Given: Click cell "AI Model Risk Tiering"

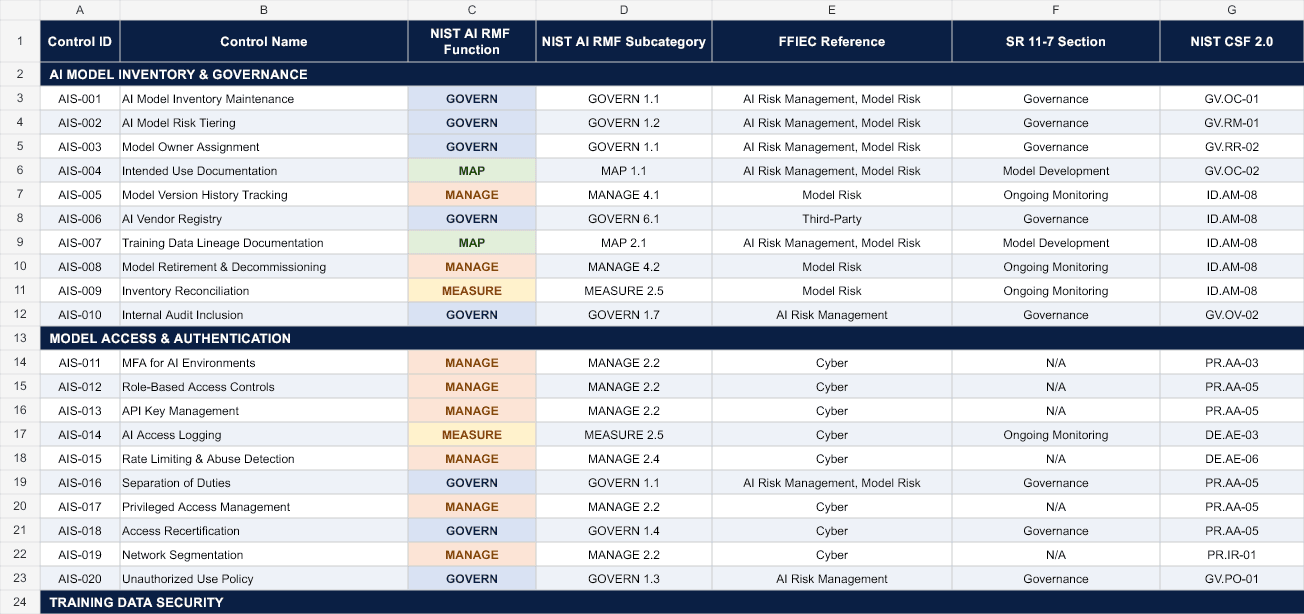Looking at the screenshot, I should (264, 122).
